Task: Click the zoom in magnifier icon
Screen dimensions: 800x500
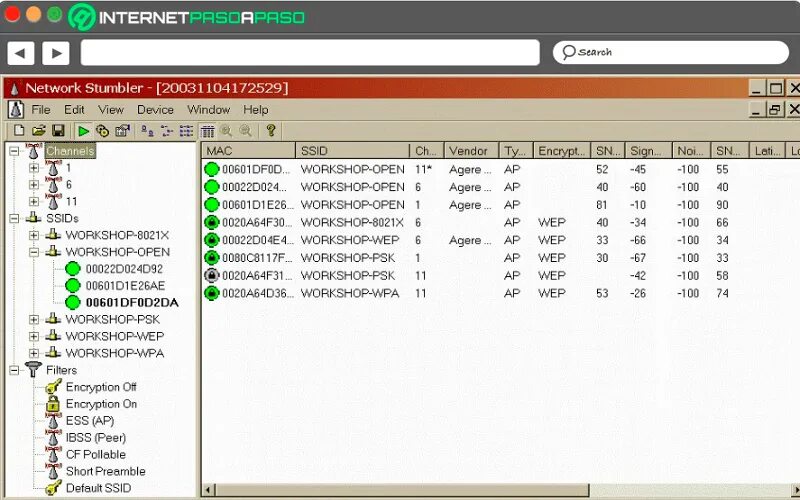Action: (226, 131)
